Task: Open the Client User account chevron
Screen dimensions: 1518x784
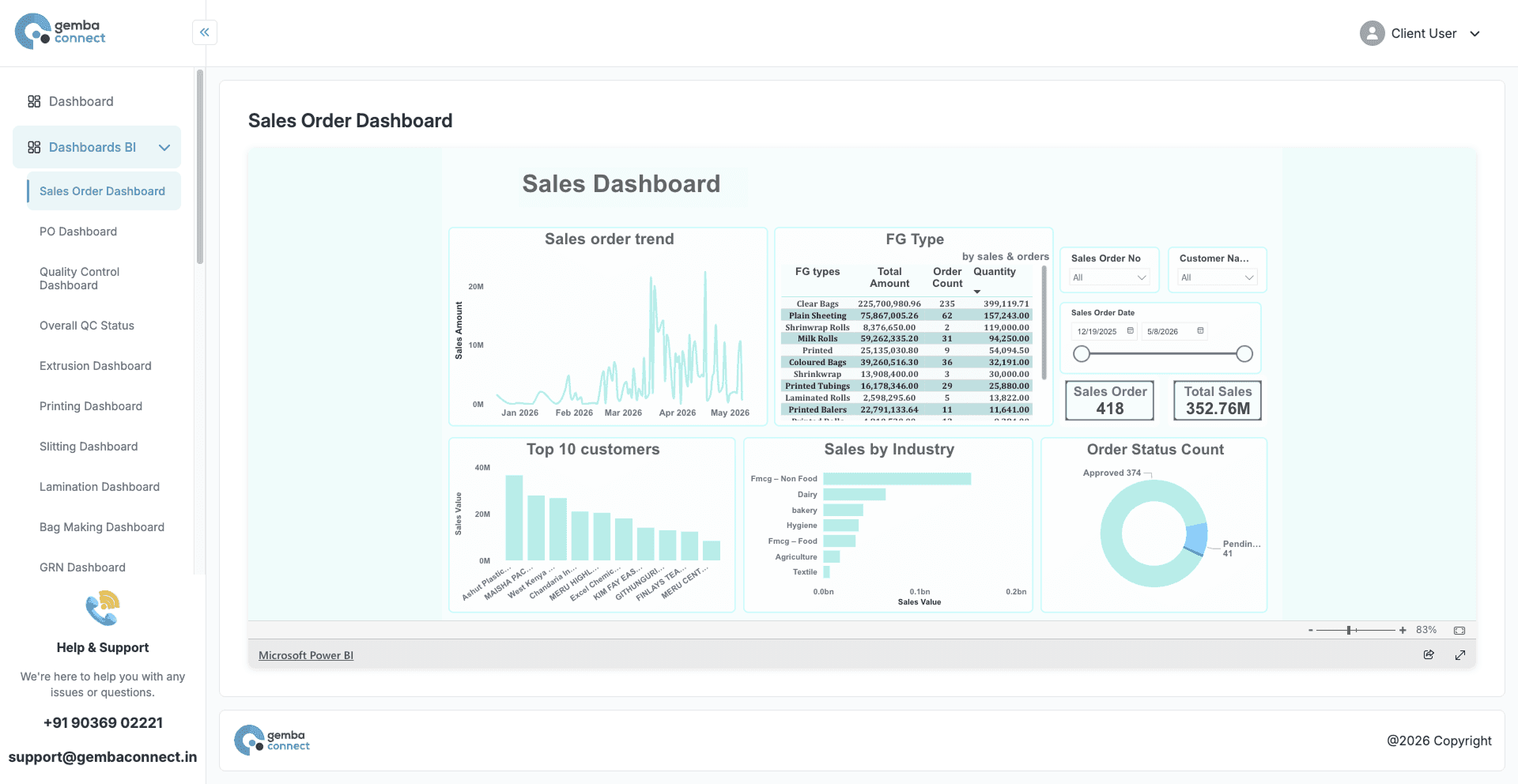Action: click(1475, 34)
